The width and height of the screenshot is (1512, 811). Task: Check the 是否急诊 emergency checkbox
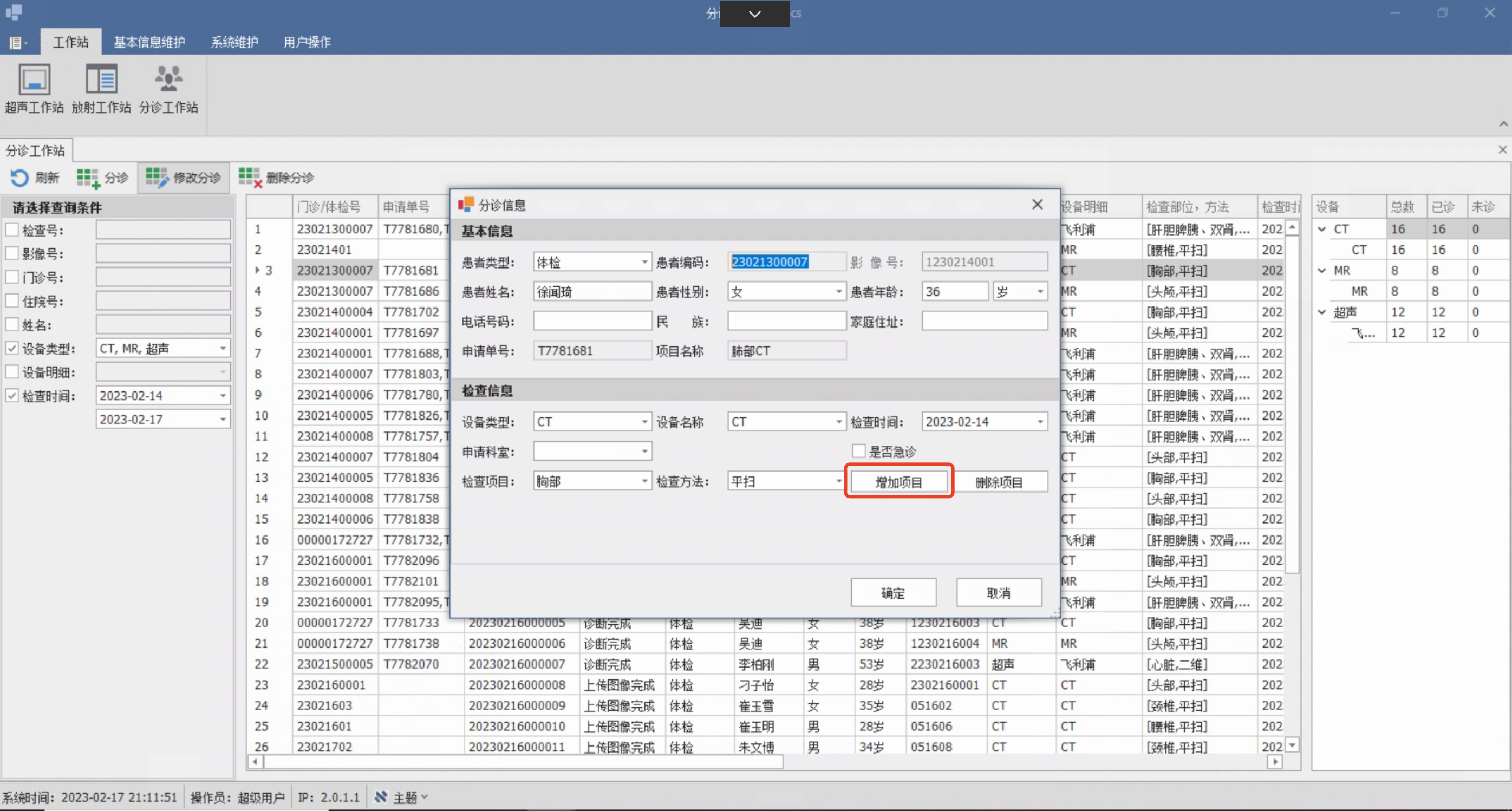click(859, 452)
